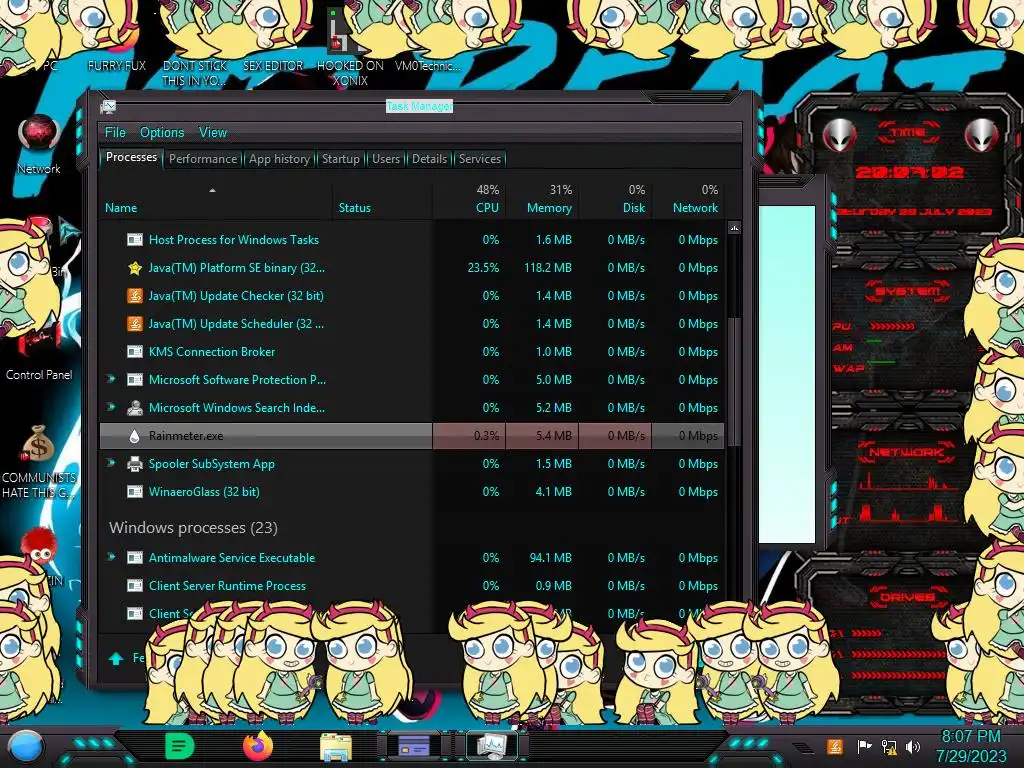
Task: Click the KMS Connection Broker icon
Action: tap(135, 351)
